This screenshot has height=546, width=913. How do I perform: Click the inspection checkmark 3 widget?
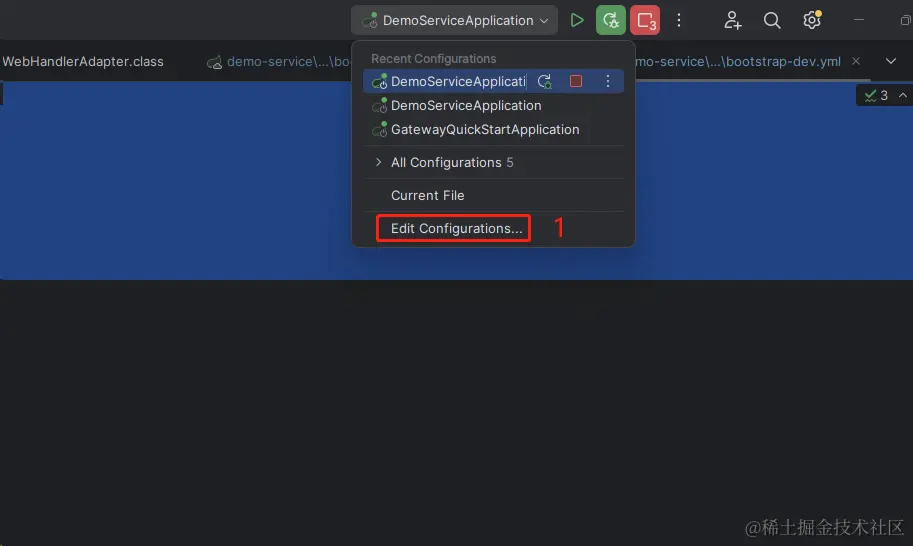pyautogui.click(x=876, y=95)
